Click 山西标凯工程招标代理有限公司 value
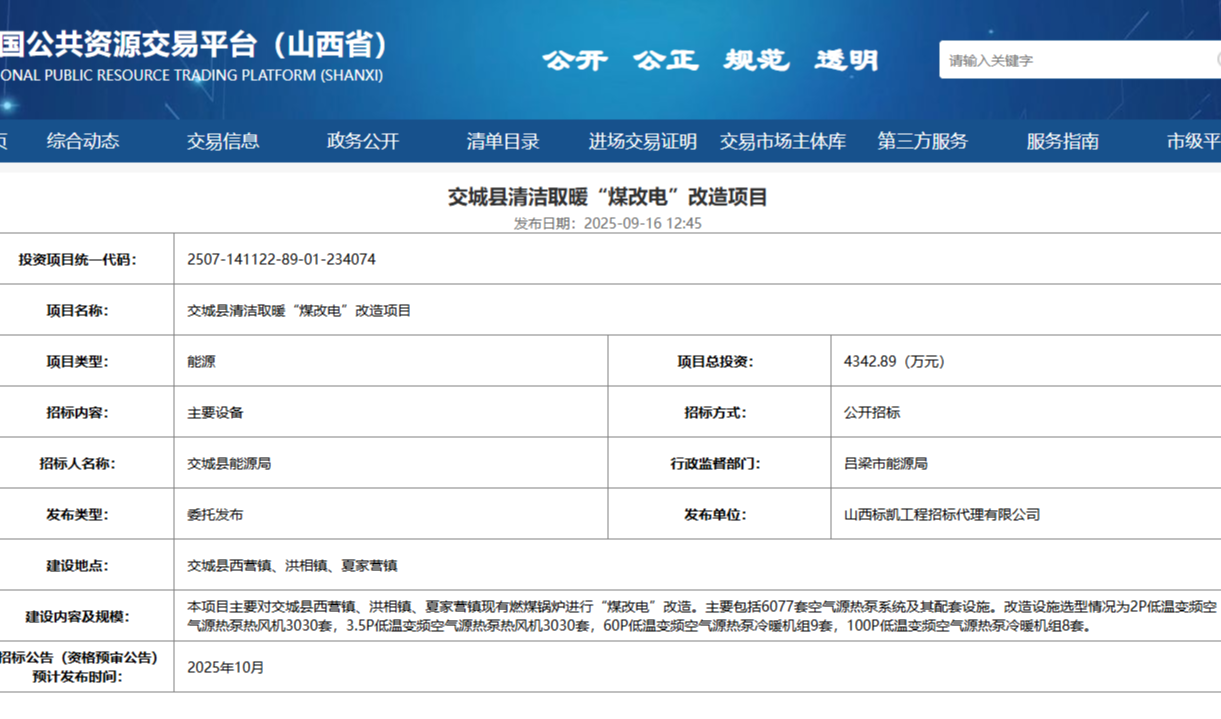Viewport: 1221px width, 719px height. [x=942, y=515]
